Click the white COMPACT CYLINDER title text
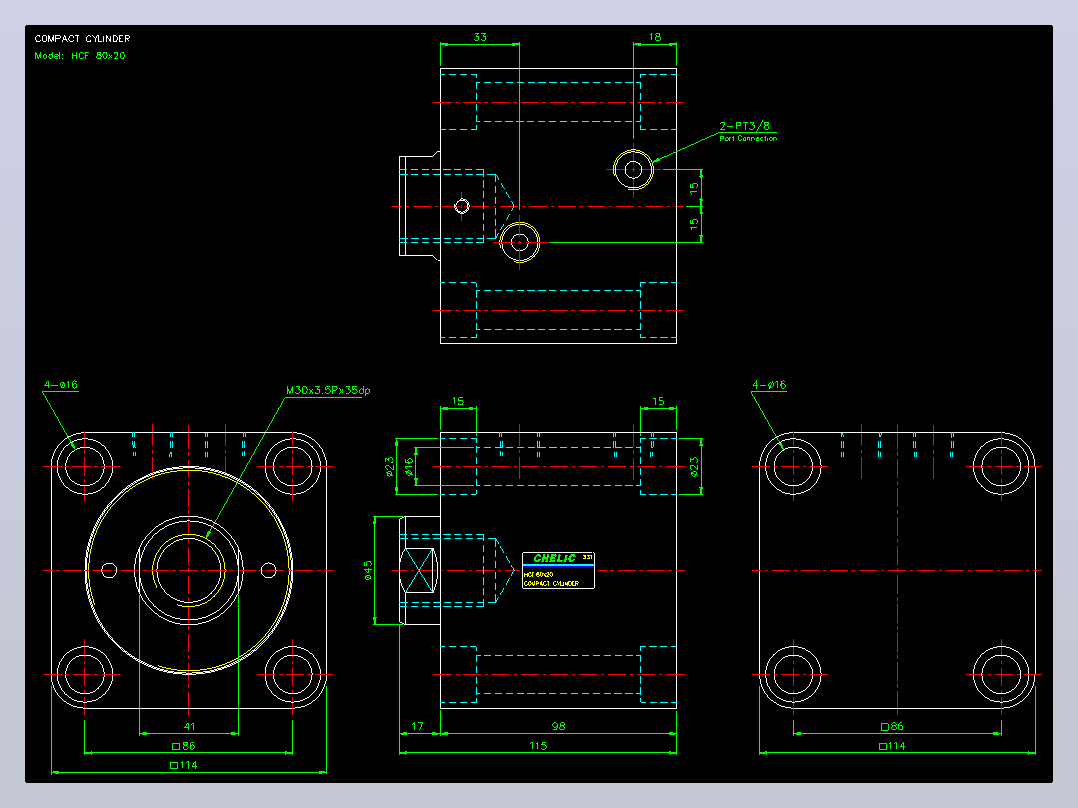This screenshot has height=808, width=1078. tap(82, 39)
